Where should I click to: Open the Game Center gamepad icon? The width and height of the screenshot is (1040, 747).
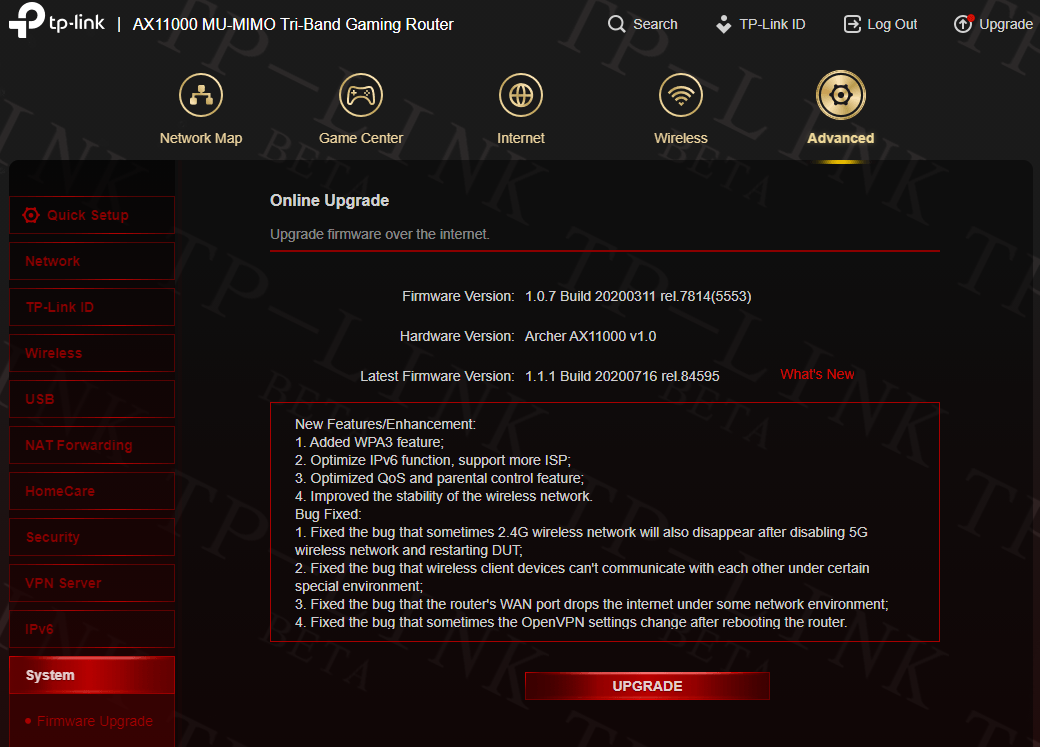pos(361,96)
